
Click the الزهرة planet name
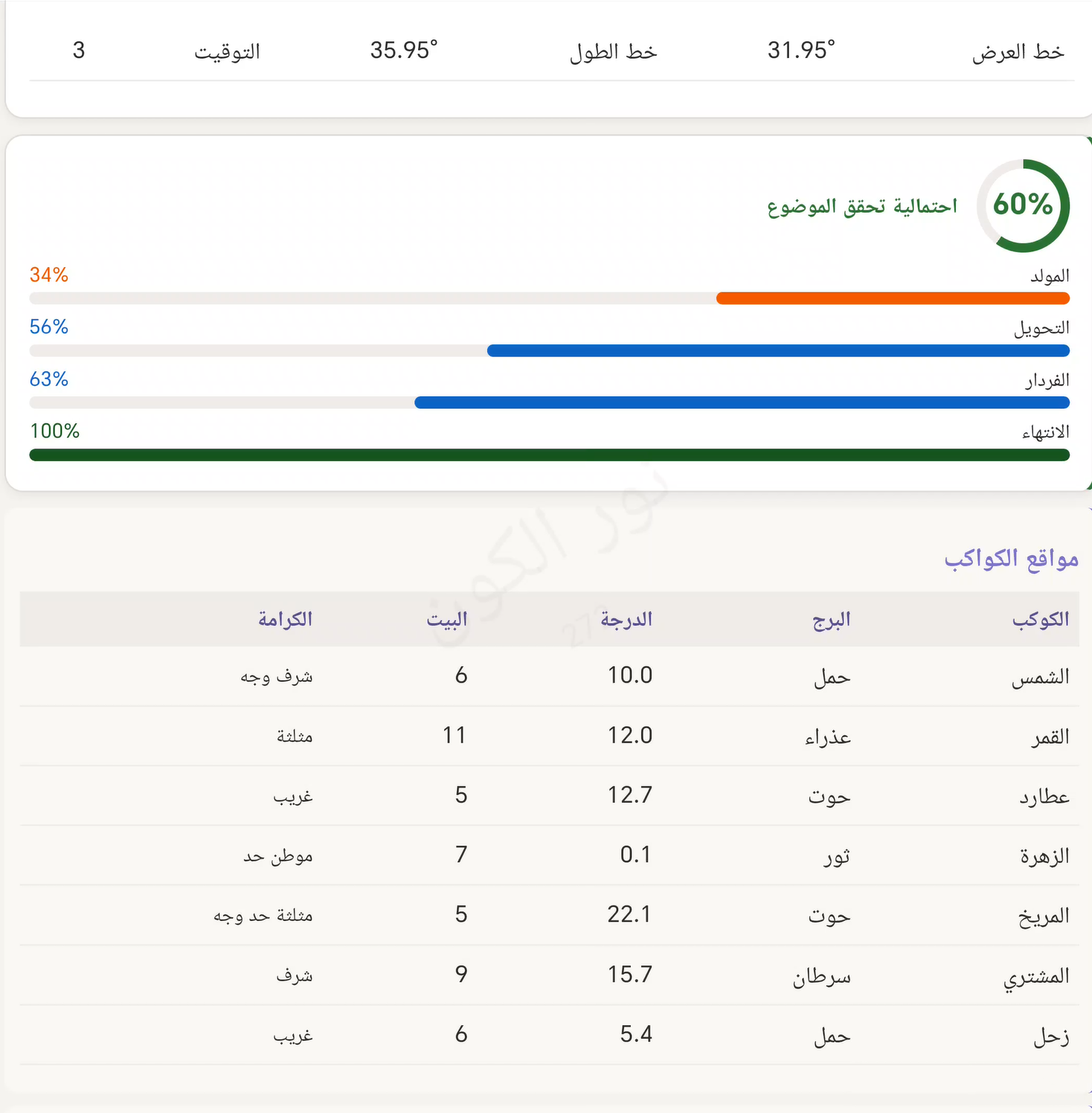[1044, 856]
